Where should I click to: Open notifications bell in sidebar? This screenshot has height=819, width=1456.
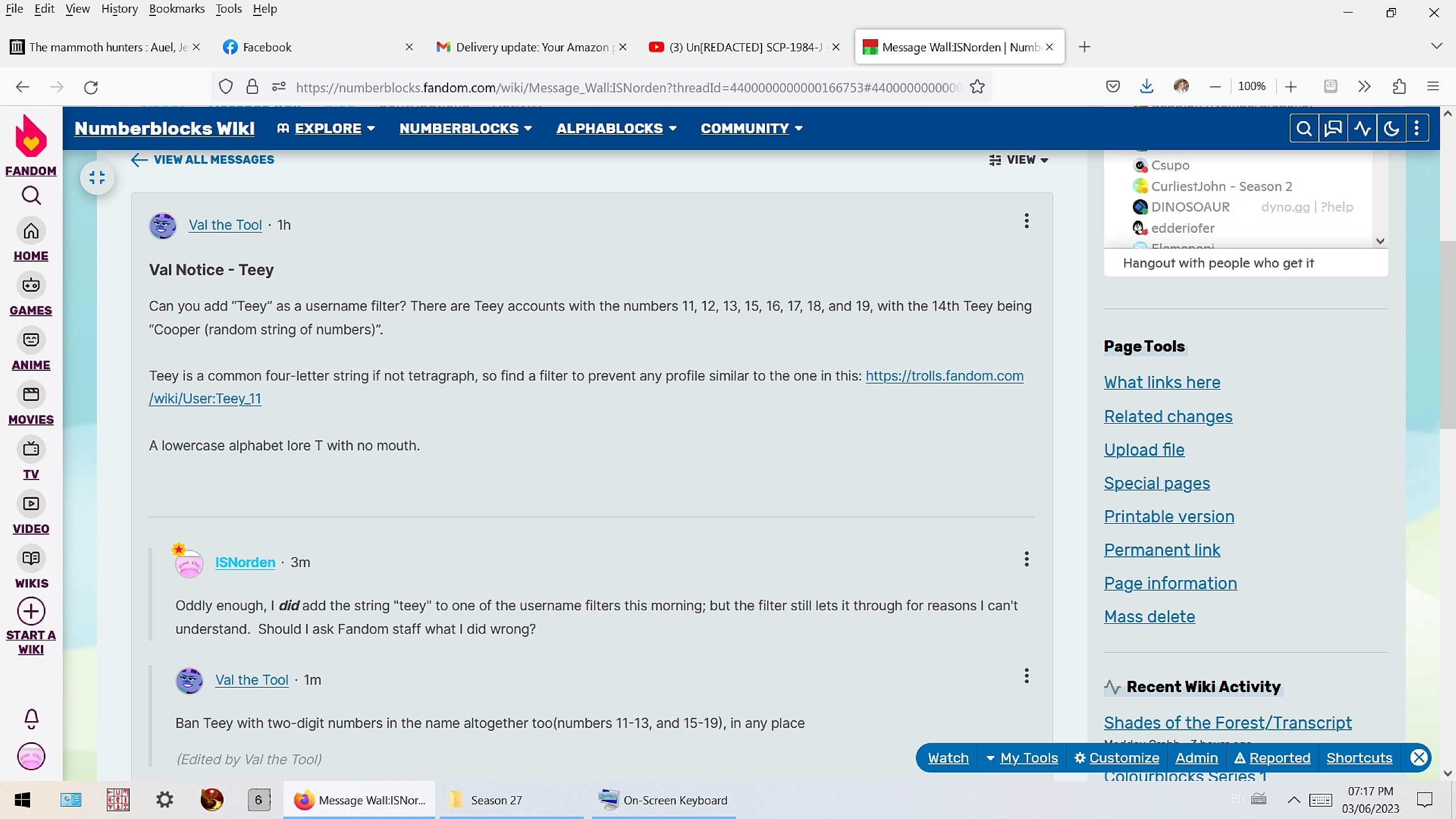coord(31,718)
